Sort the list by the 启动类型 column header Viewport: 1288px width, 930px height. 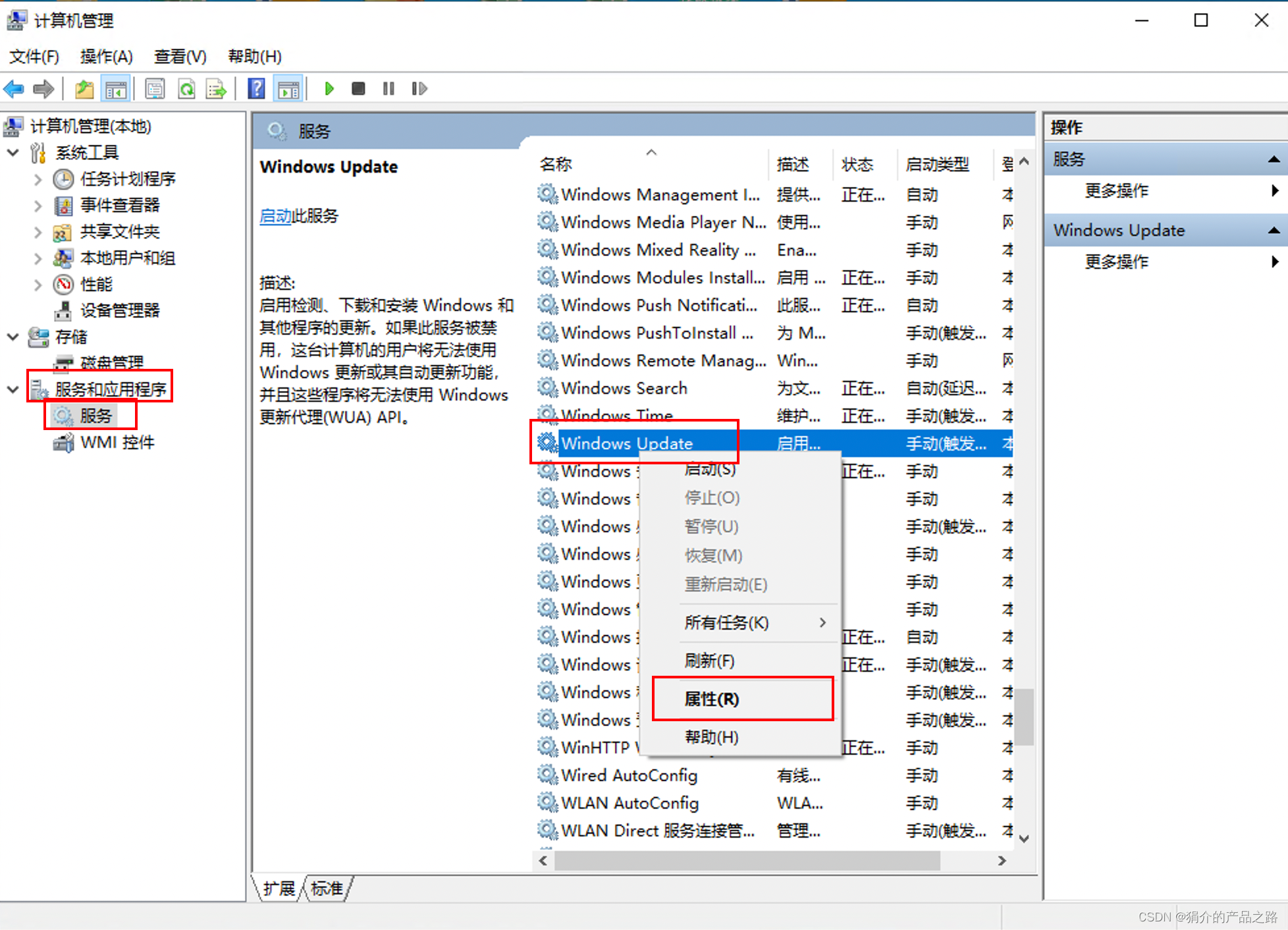936,164
